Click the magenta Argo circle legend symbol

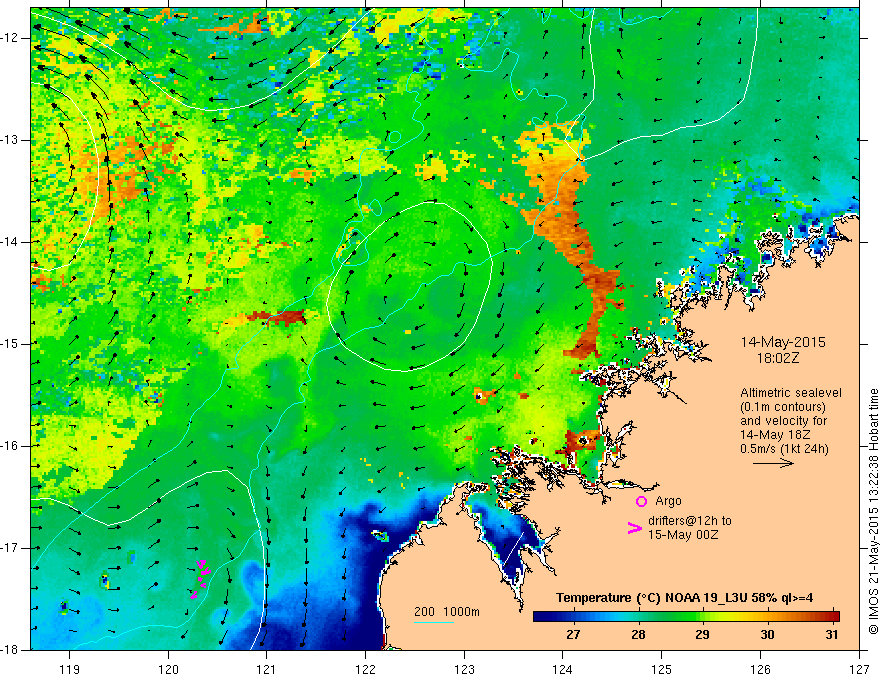tap(641, 501)
